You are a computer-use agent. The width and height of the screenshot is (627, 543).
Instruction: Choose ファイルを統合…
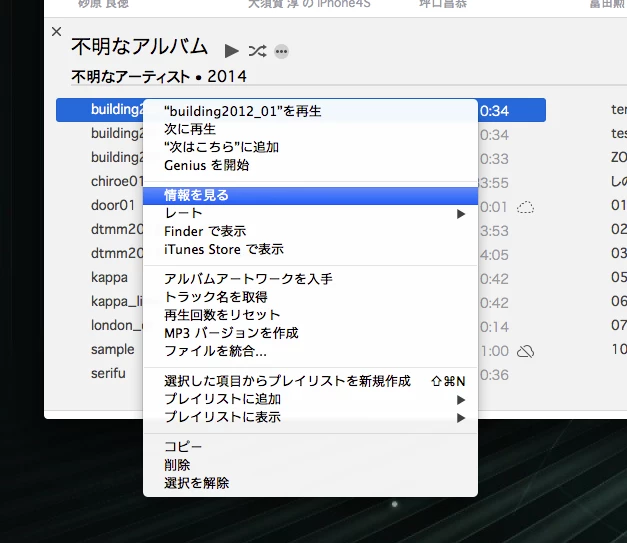coord(310,351)
